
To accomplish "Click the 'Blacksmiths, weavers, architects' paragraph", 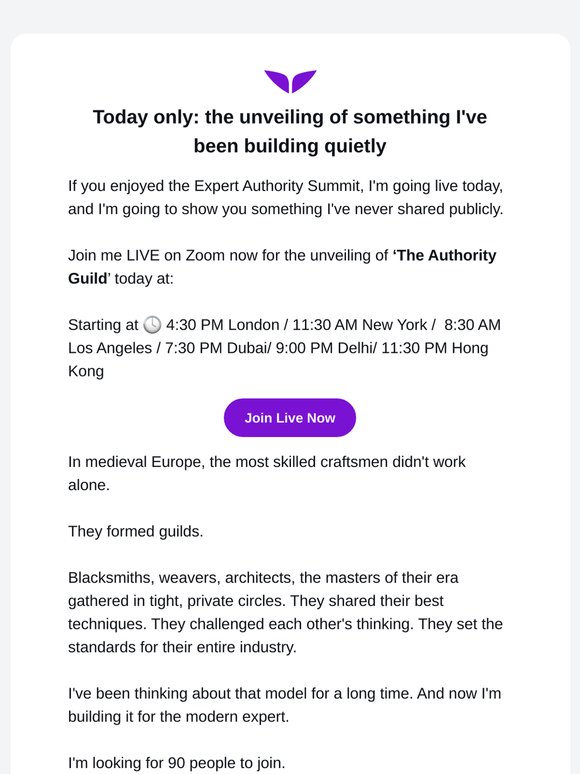I will pos(285,612).
